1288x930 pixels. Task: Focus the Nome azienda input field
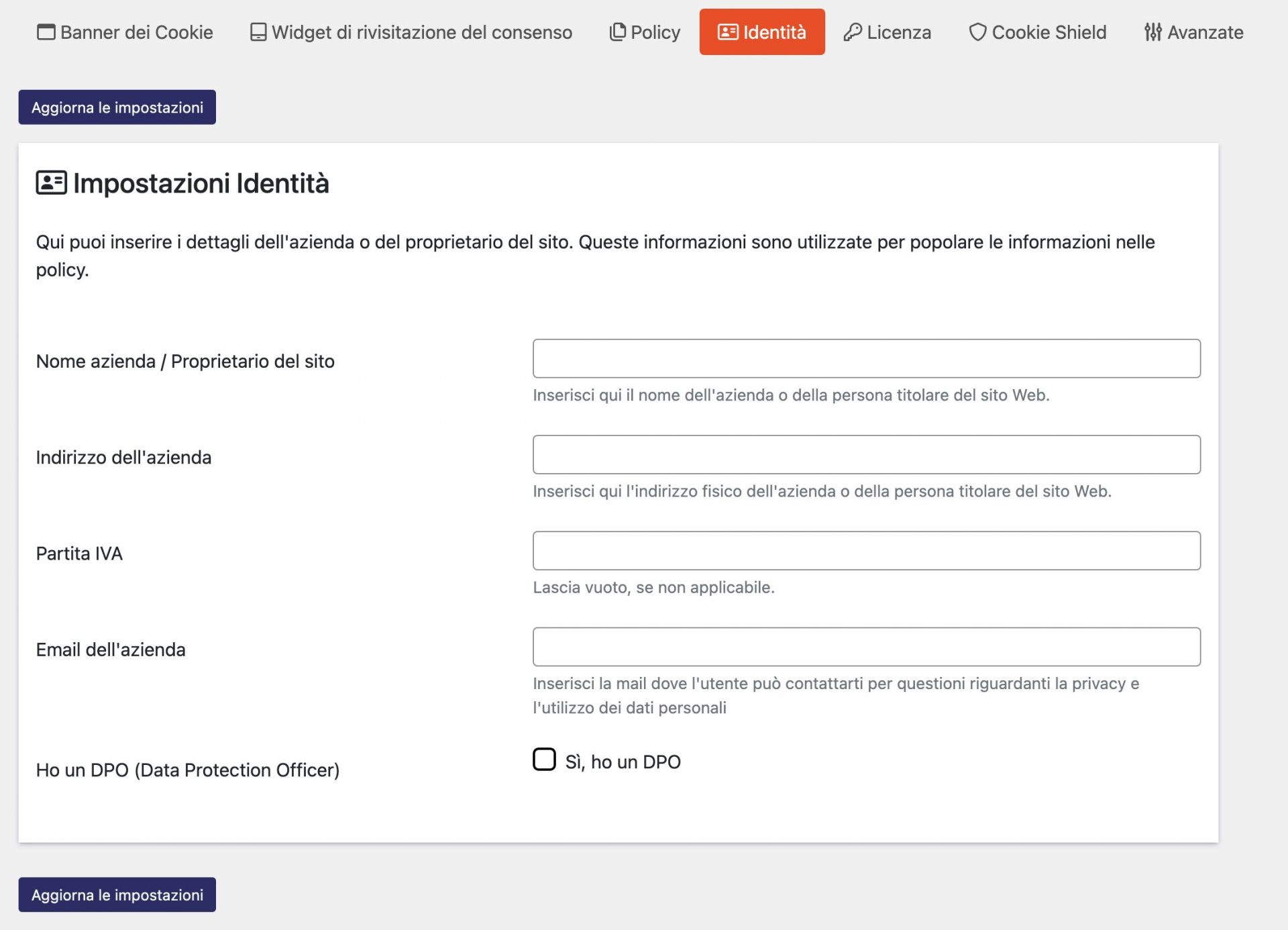(867, 358)
